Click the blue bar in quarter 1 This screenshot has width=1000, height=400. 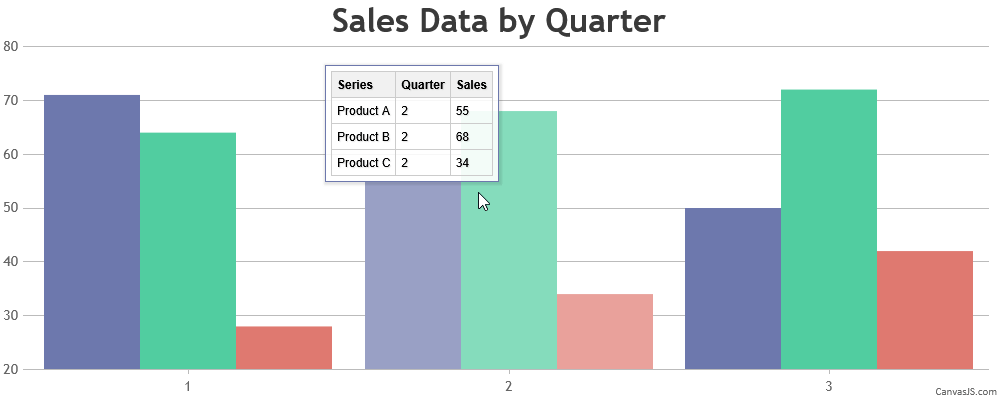point(92,232)
